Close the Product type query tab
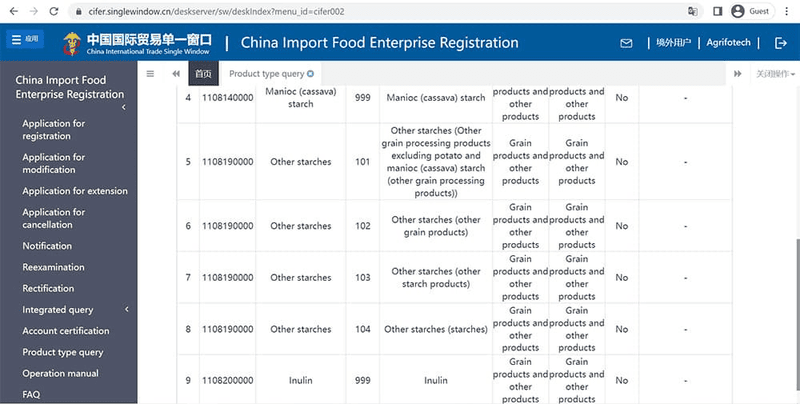The width and height of the screenshot is (800, 404). (311, 73)
